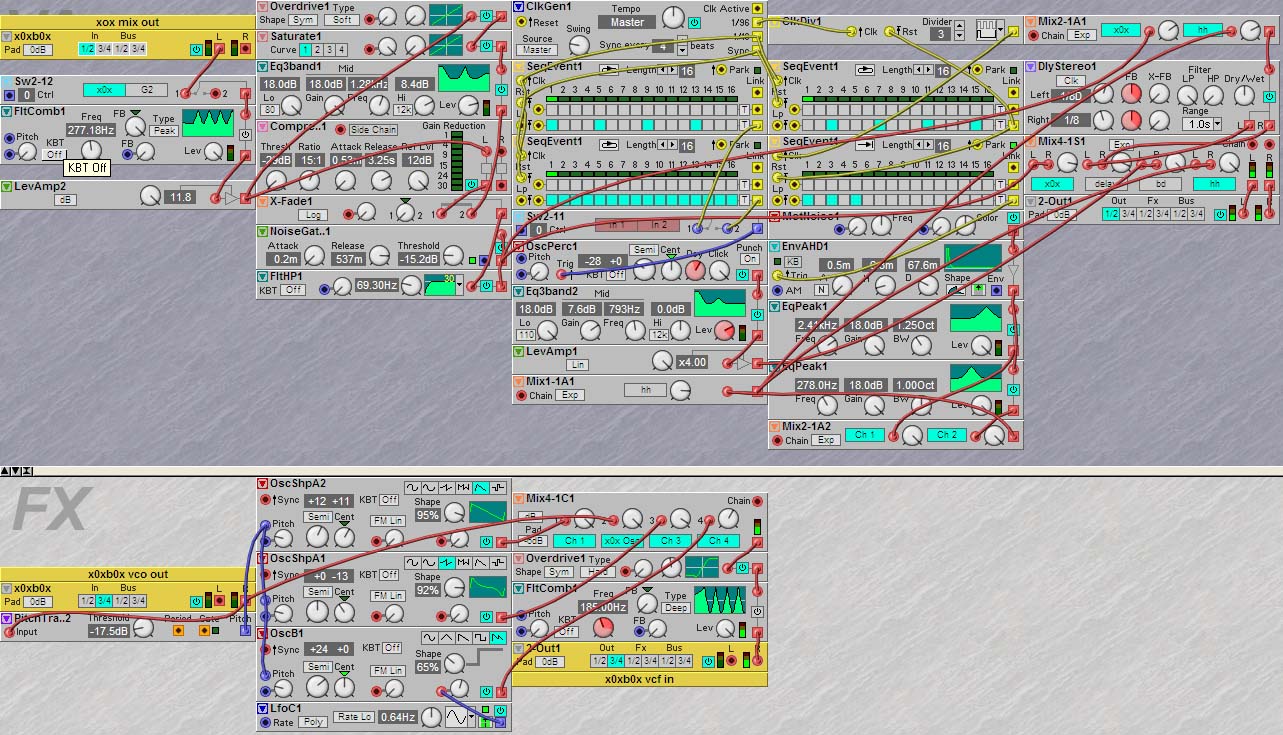Select sawtooth waveform on OscShpA2

pyautogui.click(x=483, y=486)
